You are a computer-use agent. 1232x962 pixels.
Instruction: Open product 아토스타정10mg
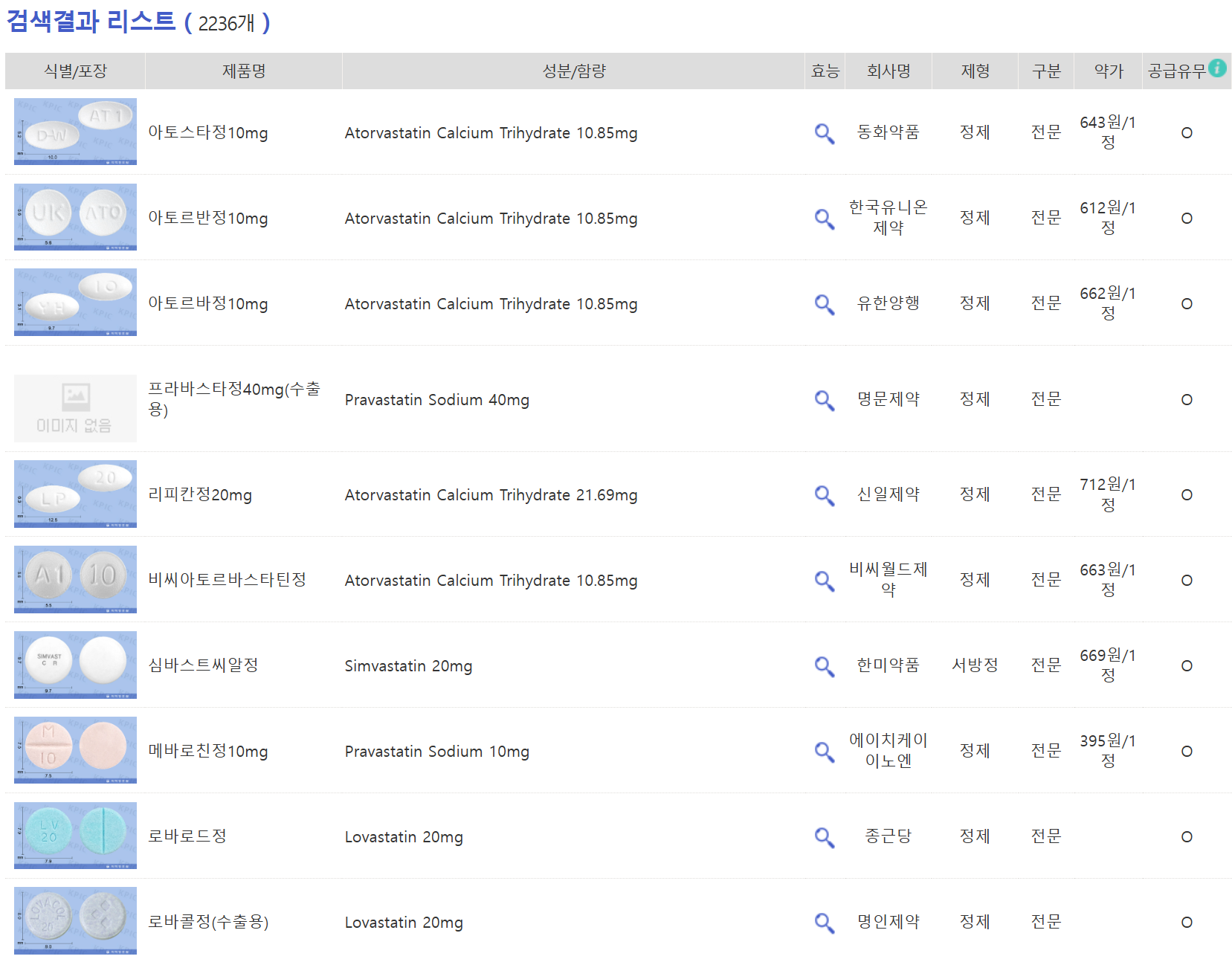(x=208, y=133)
